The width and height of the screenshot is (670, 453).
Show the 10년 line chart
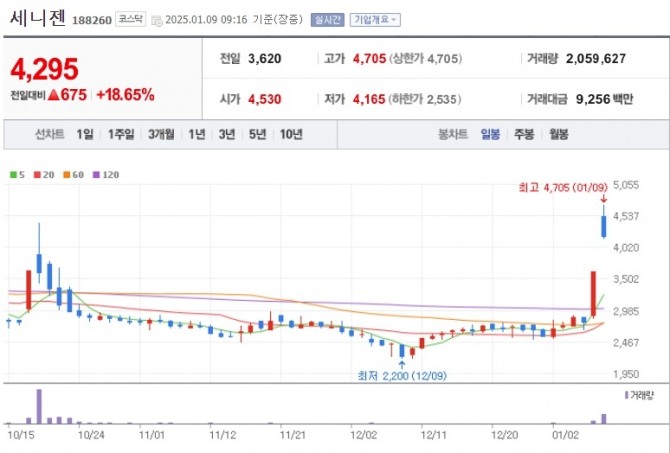coord(291,134)
